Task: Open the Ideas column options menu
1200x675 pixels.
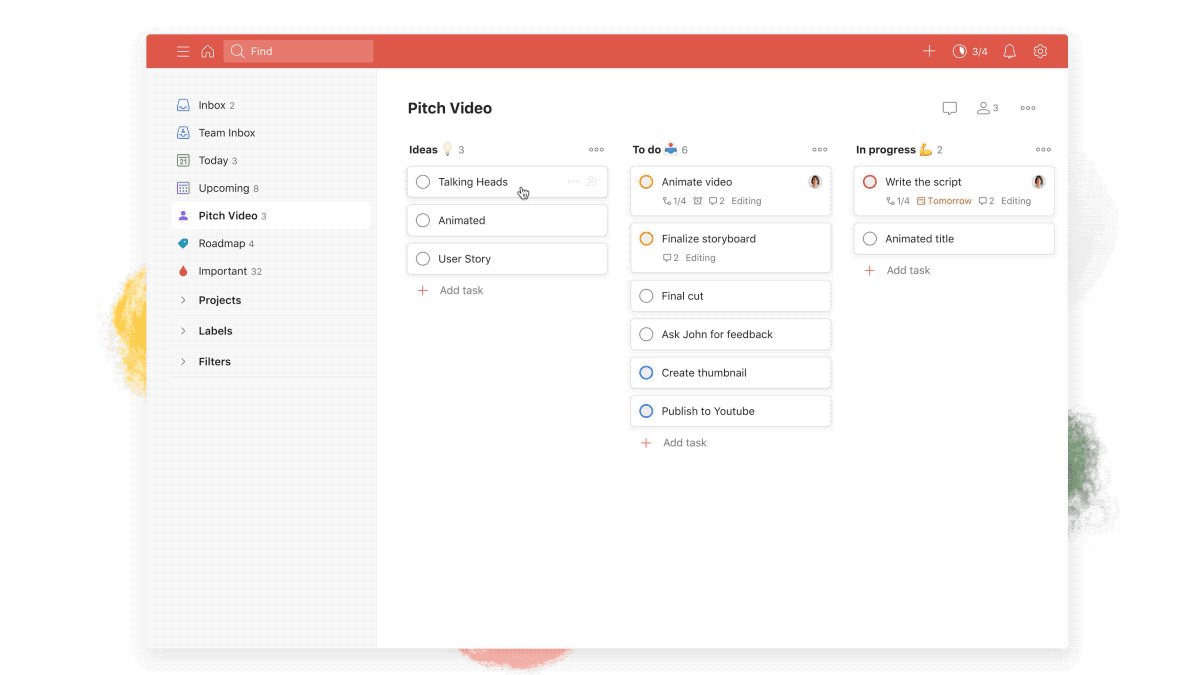Action: tap(596, 149)
